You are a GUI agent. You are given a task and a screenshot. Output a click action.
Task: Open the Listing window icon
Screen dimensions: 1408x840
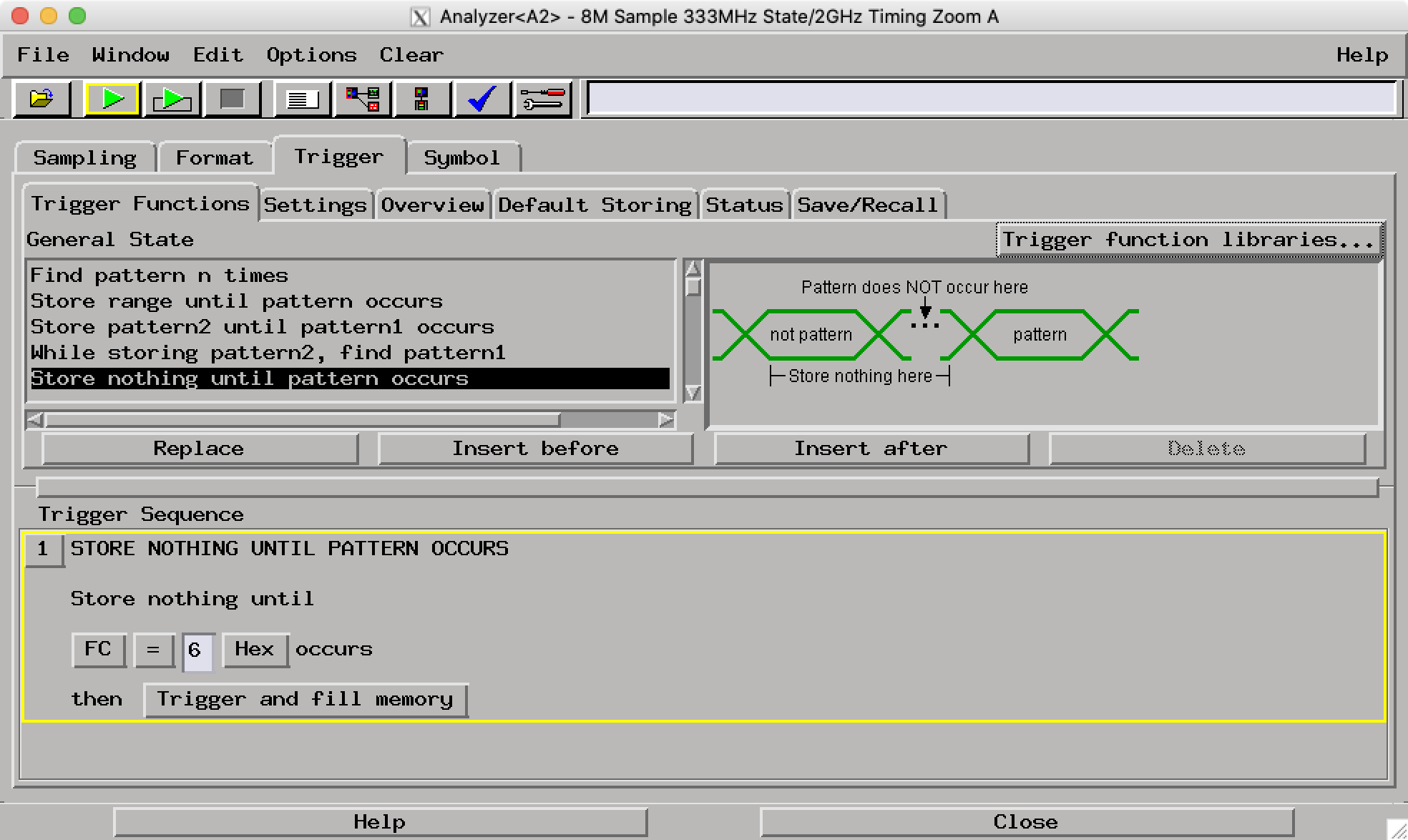point(301,99)
